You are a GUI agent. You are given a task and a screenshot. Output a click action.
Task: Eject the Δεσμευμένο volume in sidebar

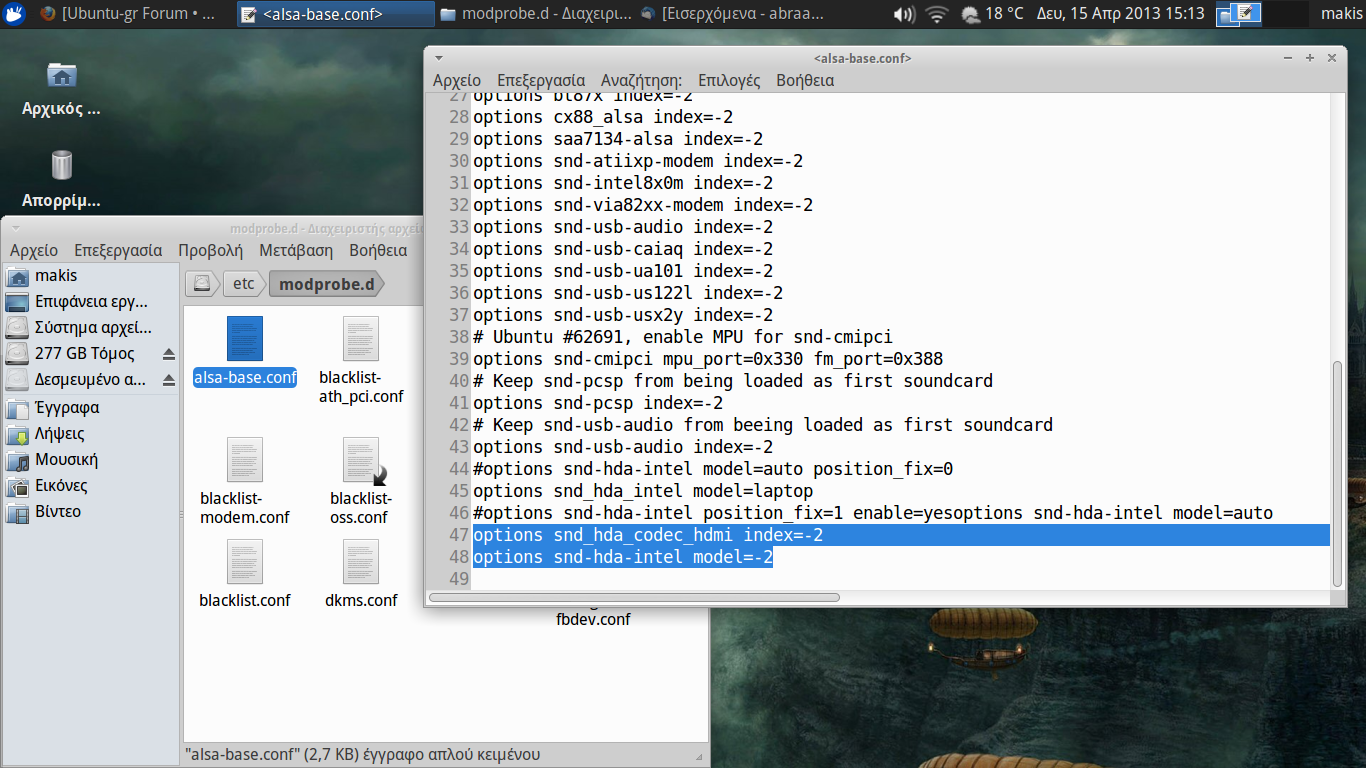pyautogui.click(x=168, y=380)
